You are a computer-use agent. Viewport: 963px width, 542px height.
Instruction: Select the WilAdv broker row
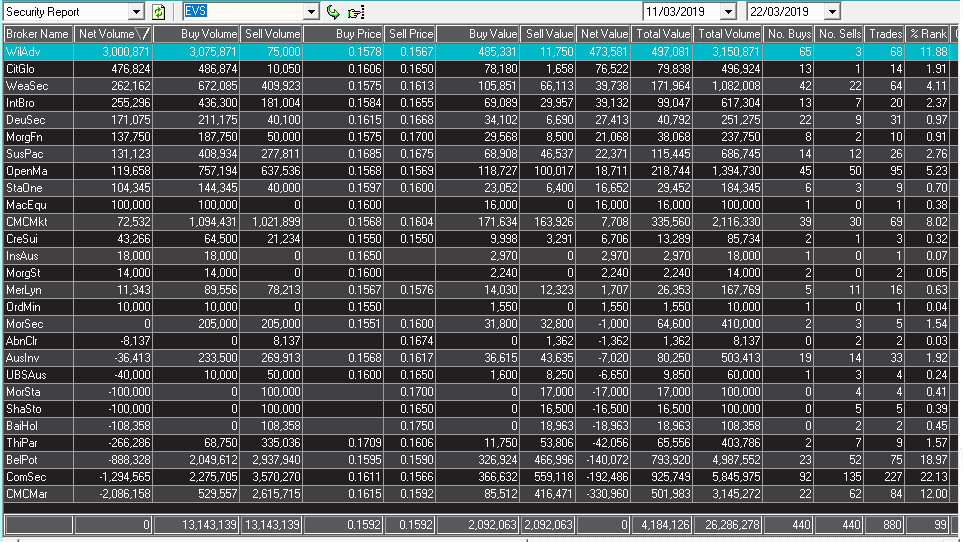tap(480, 52)
